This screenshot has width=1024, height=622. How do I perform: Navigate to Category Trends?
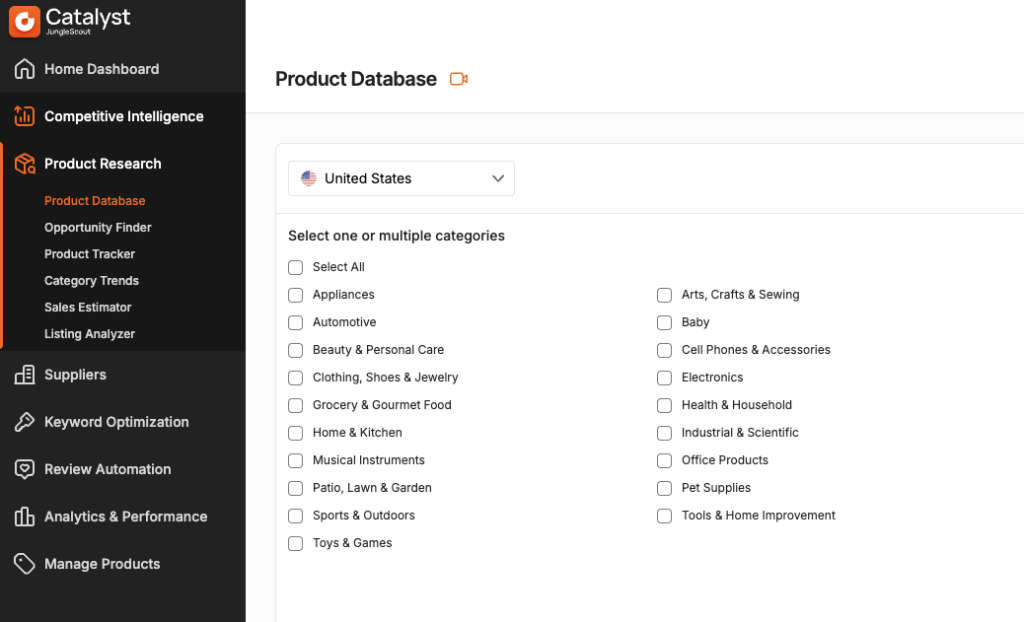click(x=92, y=281)
